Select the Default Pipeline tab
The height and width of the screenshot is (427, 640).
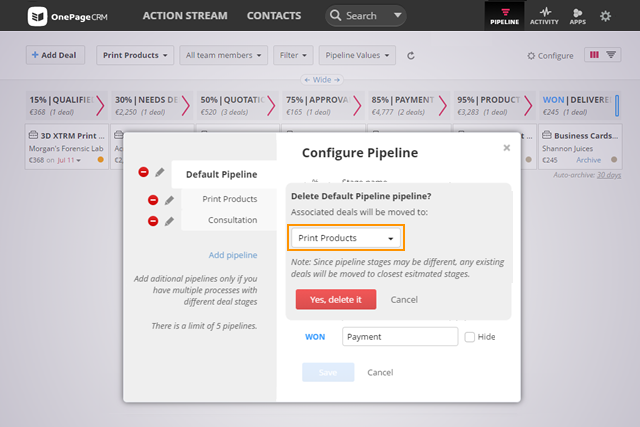click(224, 174)
